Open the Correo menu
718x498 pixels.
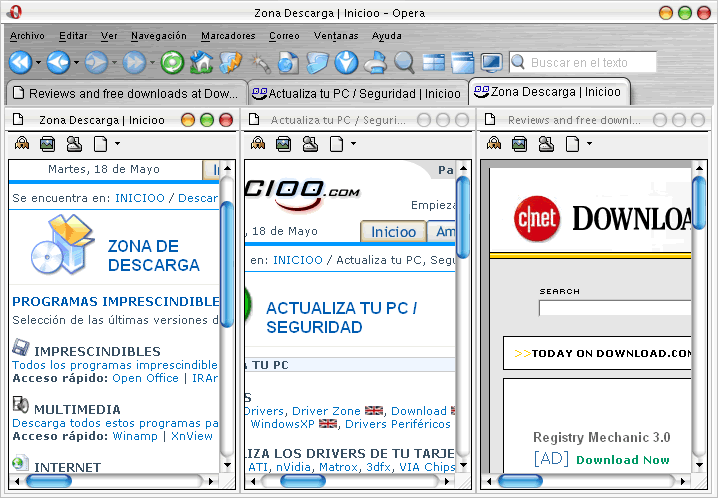[284, 36]
